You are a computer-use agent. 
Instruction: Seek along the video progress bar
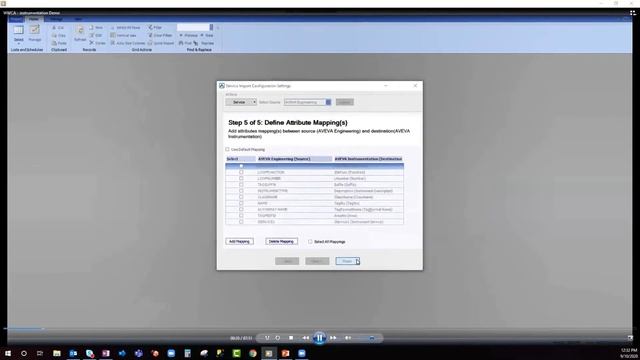point(320,328)
